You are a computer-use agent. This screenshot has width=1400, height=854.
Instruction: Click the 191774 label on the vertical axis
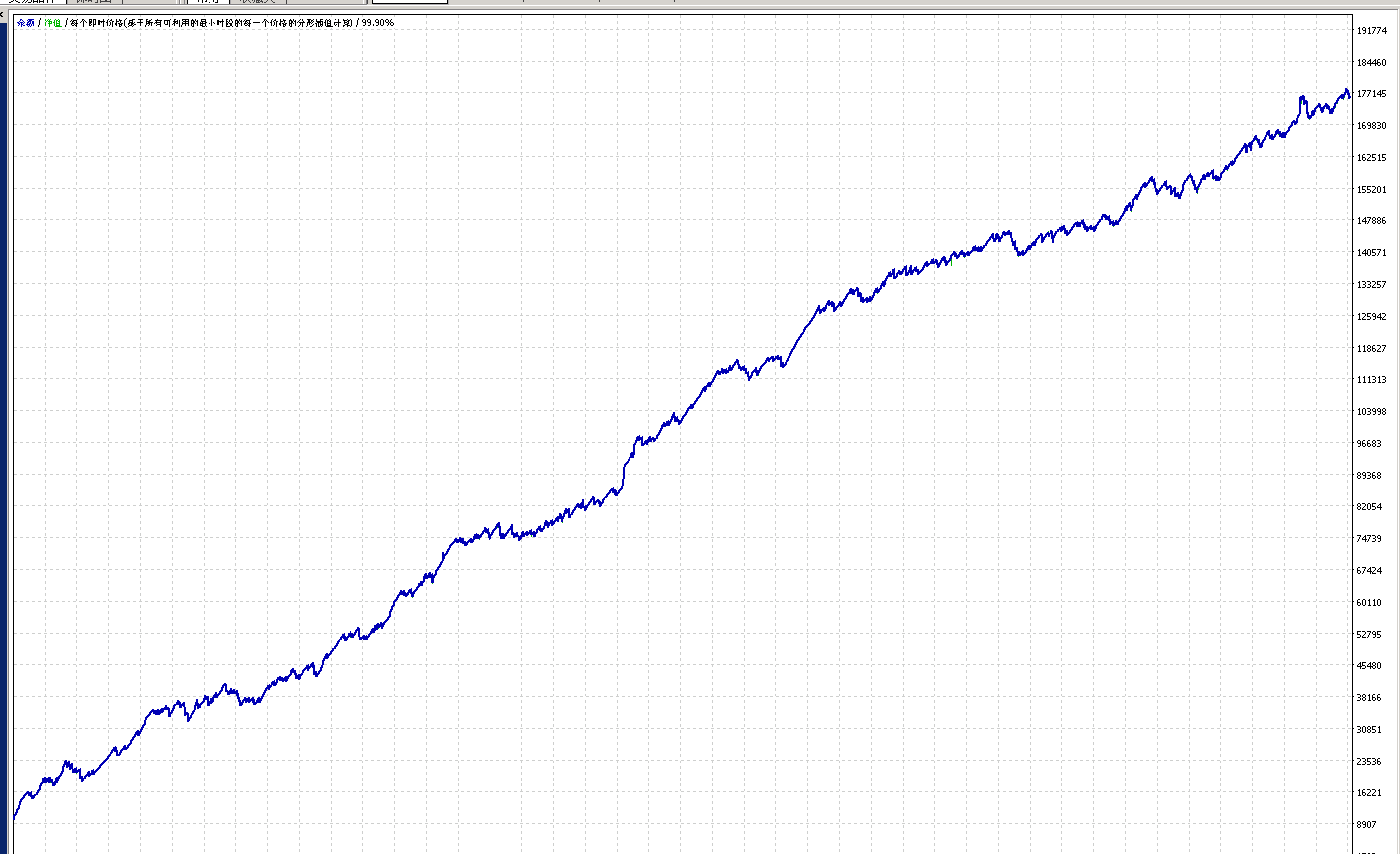pos(1371,31)
